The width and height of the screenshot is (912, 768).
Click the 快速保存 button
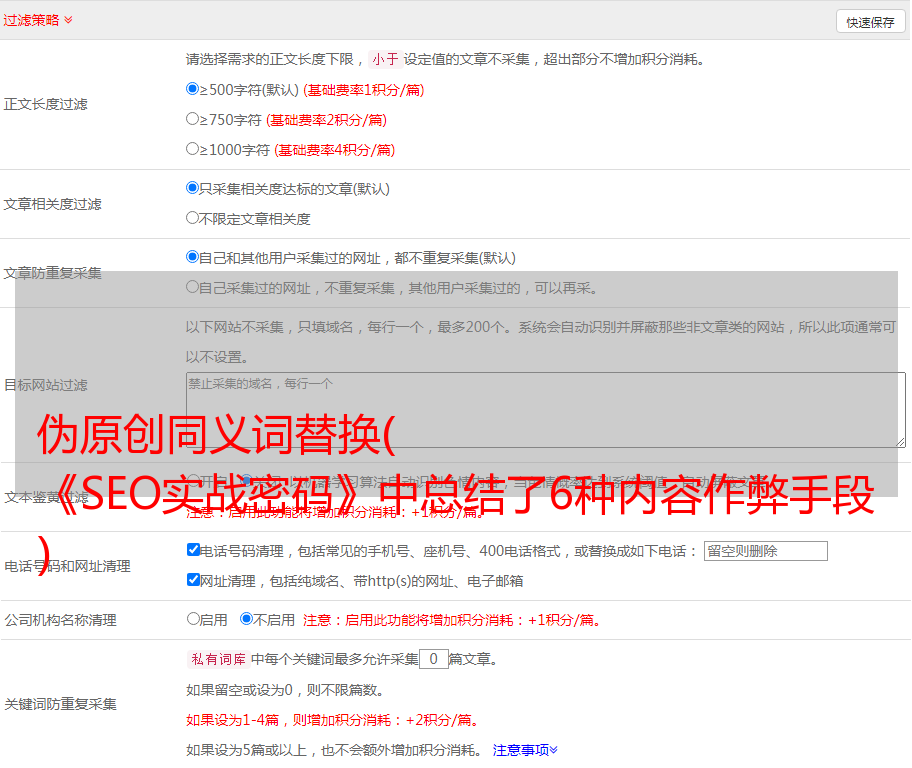click(x=870, y=22)
